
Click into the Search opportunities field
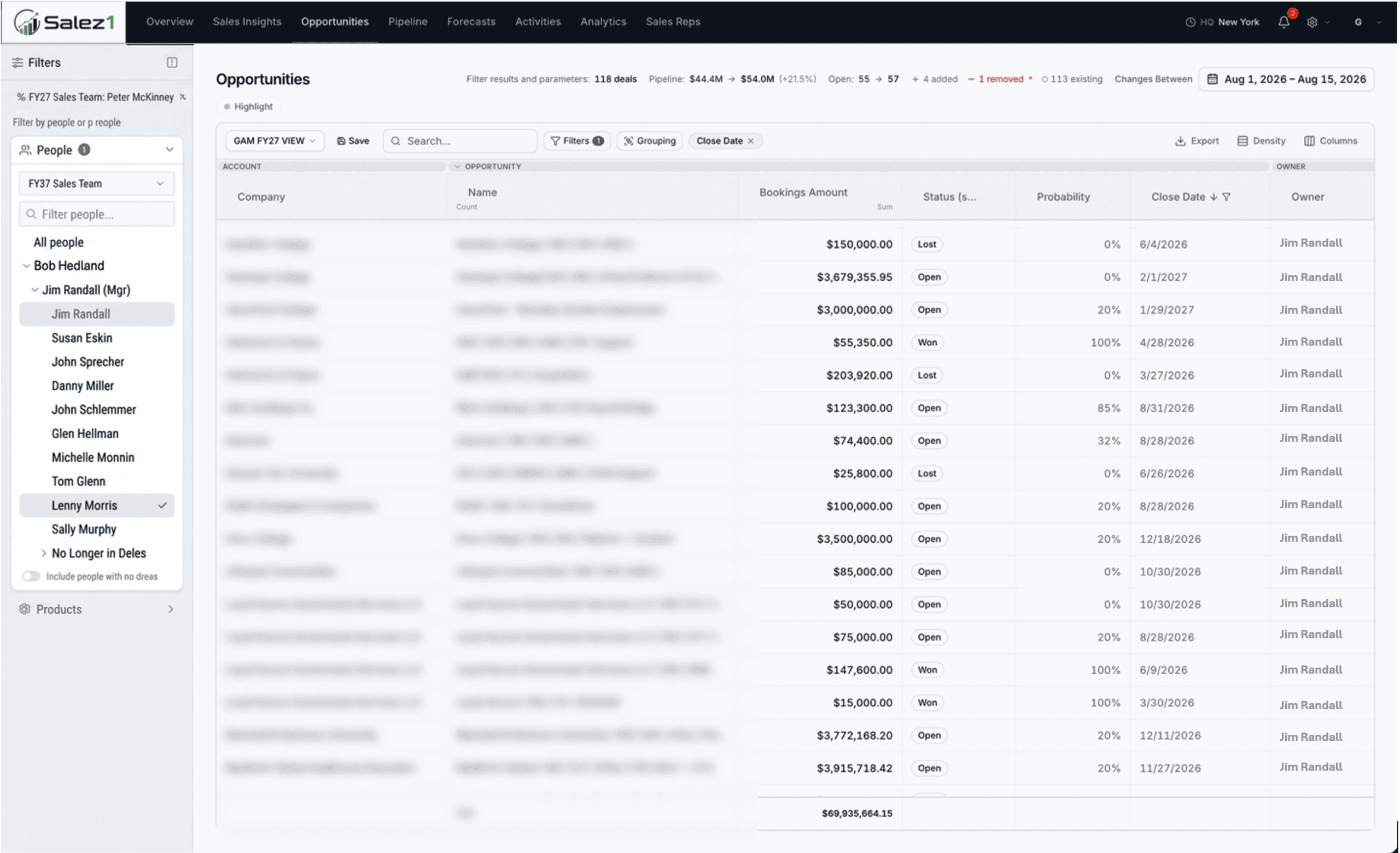pos(460,141)
